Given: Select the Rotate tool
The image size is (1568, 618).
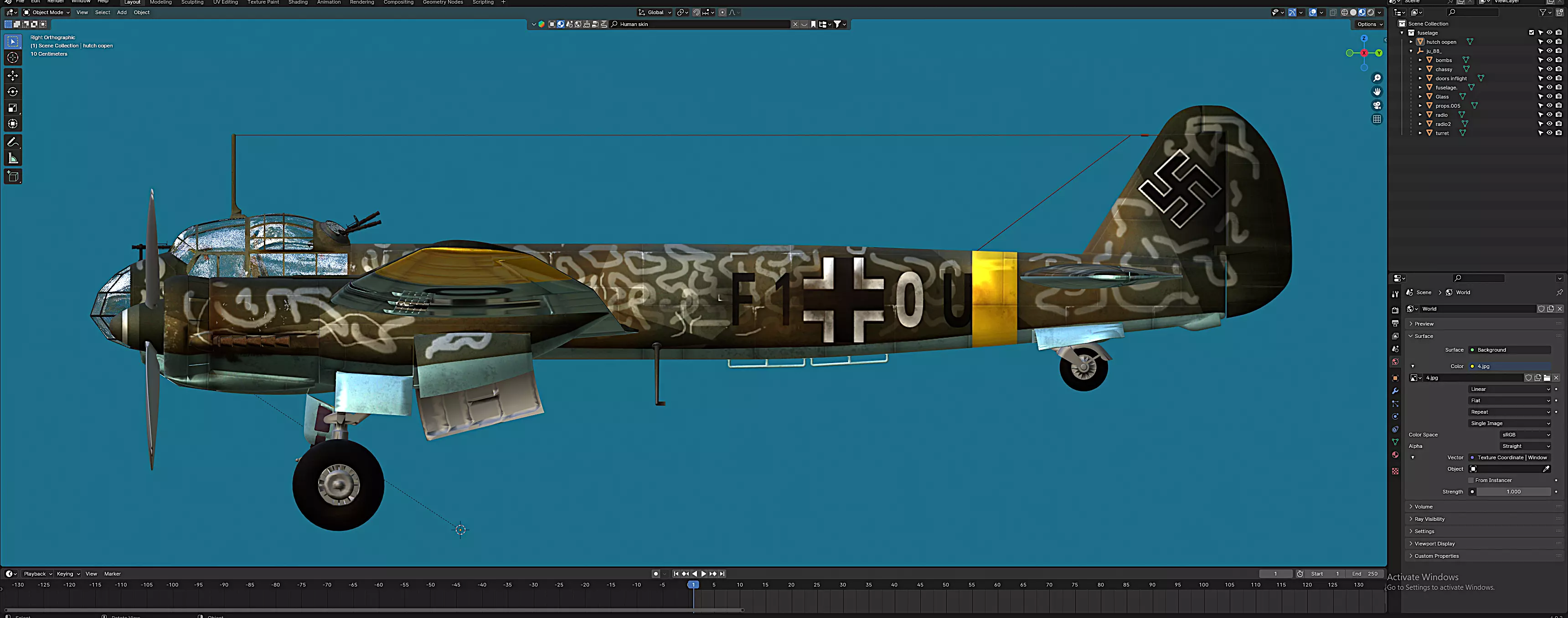Looking at the screenshot, I should pyautogui.click(x=13, y=92).
